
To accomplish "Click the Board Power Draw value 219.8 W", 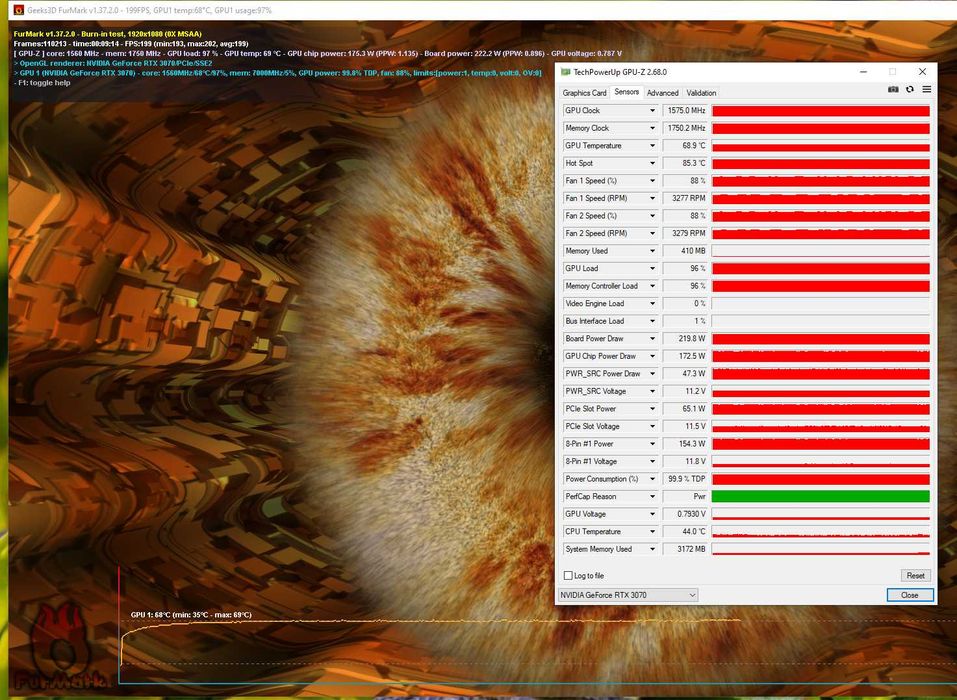I will [x=685, y=339].
